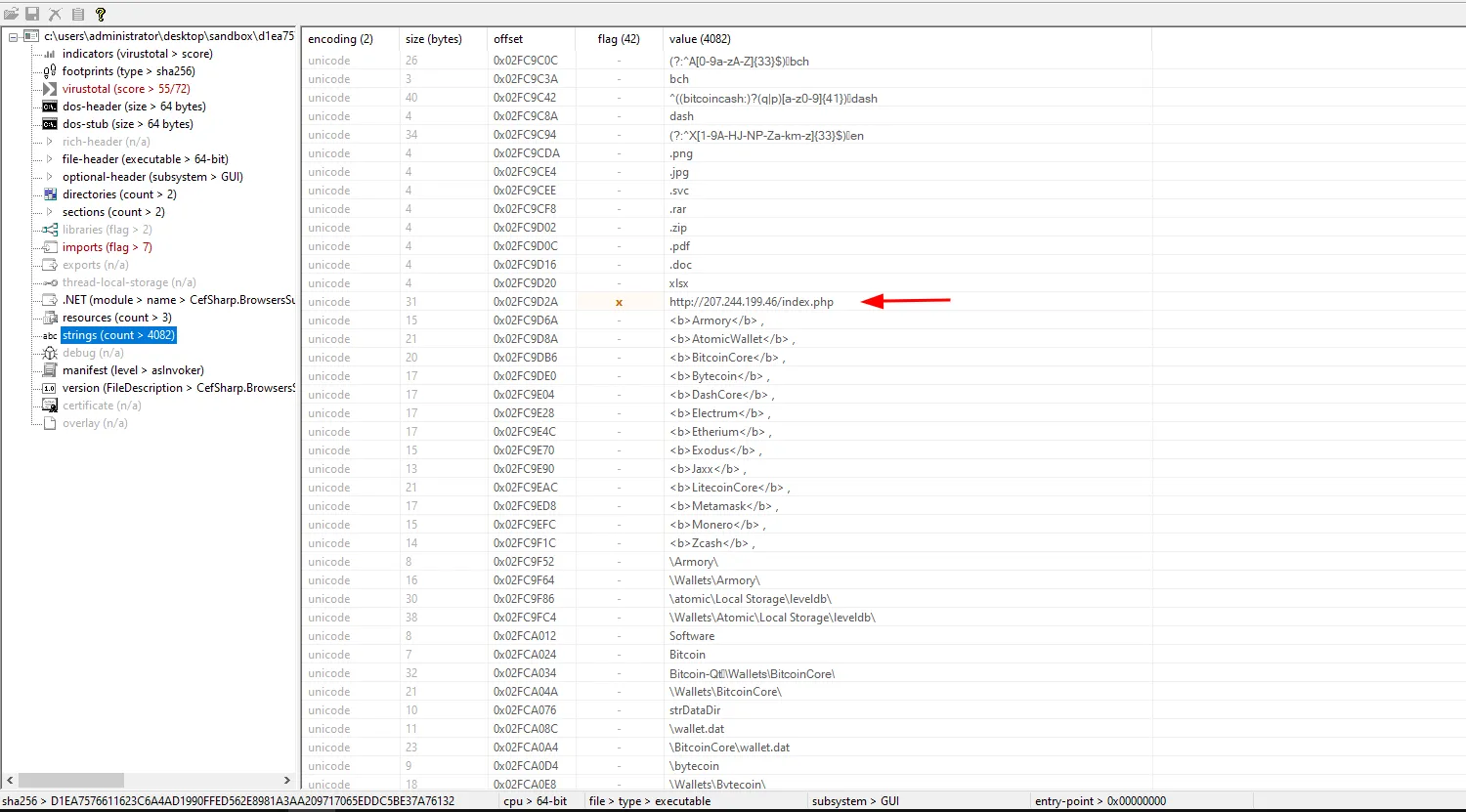Select imports (flag > 7) tree item
This screenshot has height=812, width=1466.
[107, 247]
